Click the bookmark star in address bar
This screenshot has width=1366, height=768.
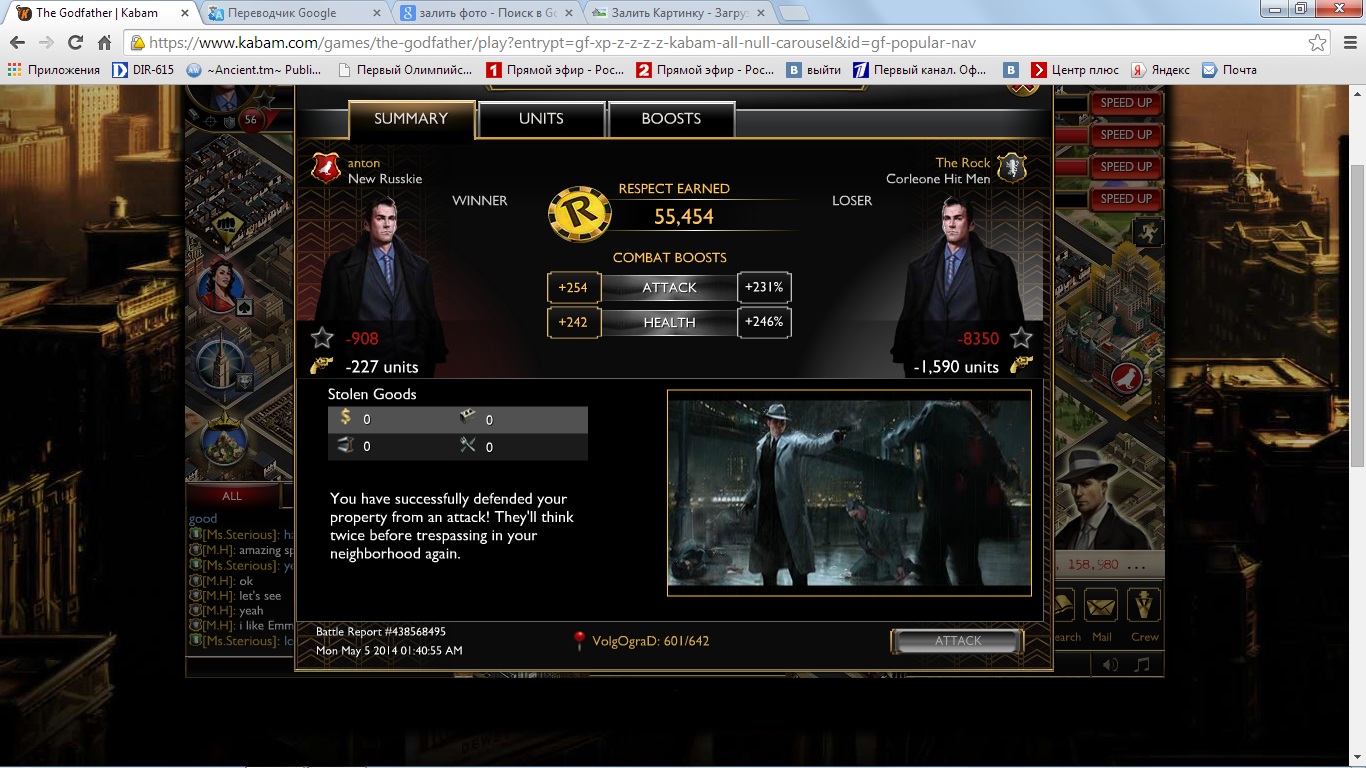point(1318,43)
